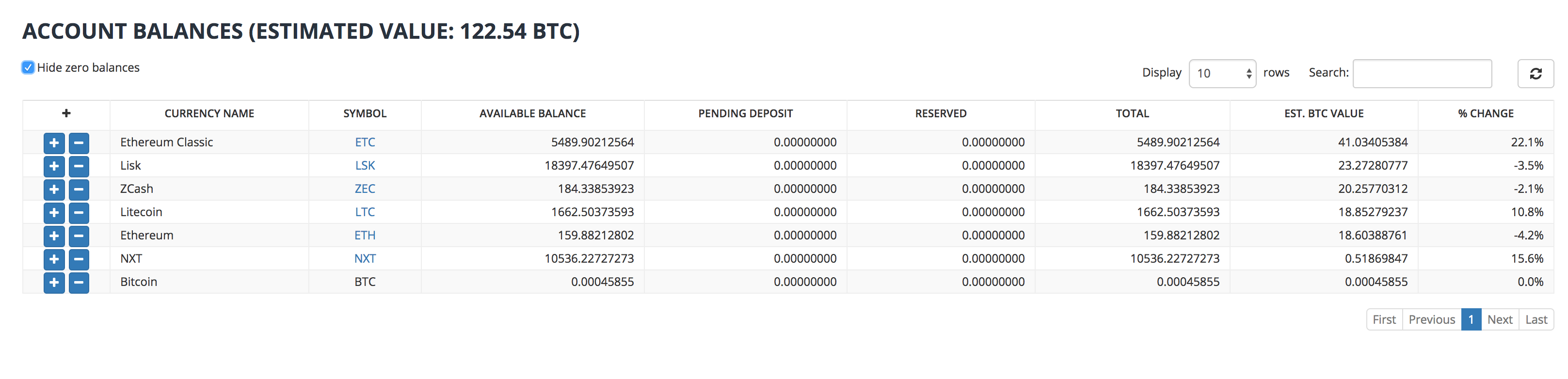Sort by Pending Deposit column
1568x379 pixels.
point(745,114)
